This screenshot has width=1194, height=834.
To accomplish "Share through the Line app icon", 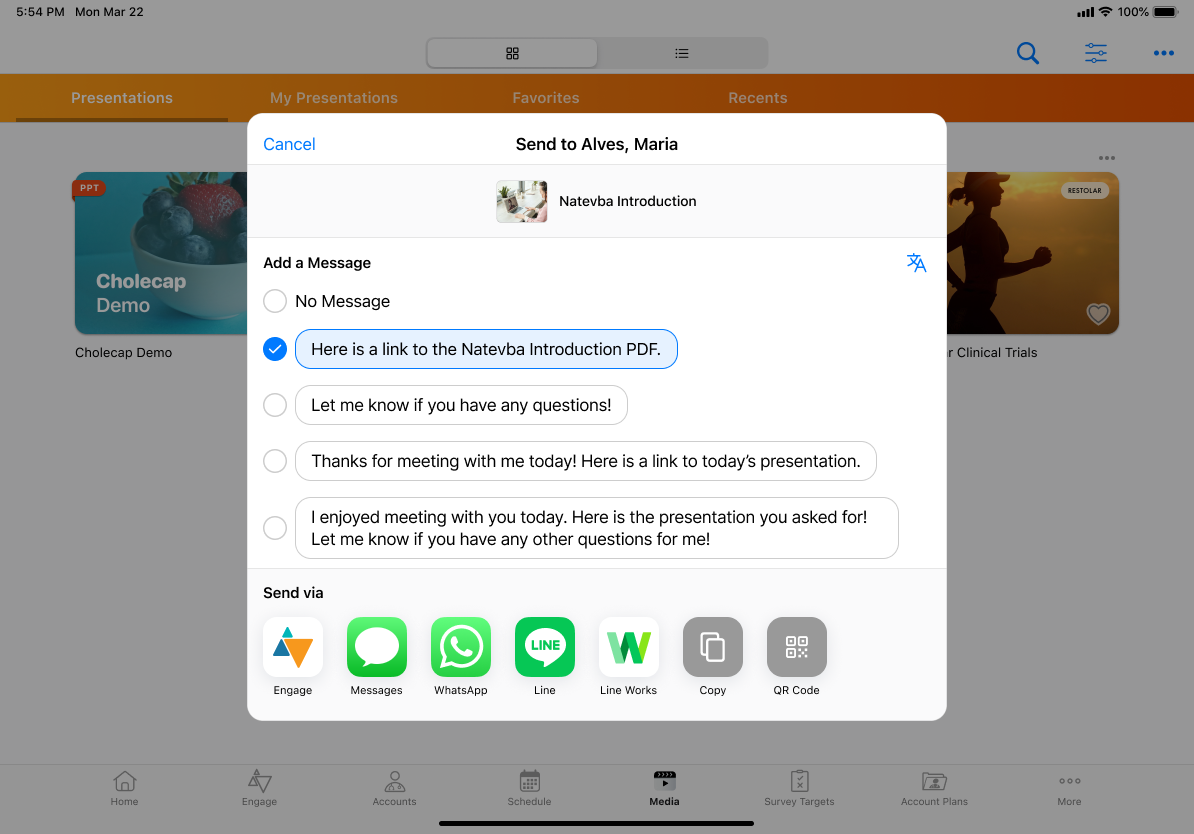I will 545,647.
